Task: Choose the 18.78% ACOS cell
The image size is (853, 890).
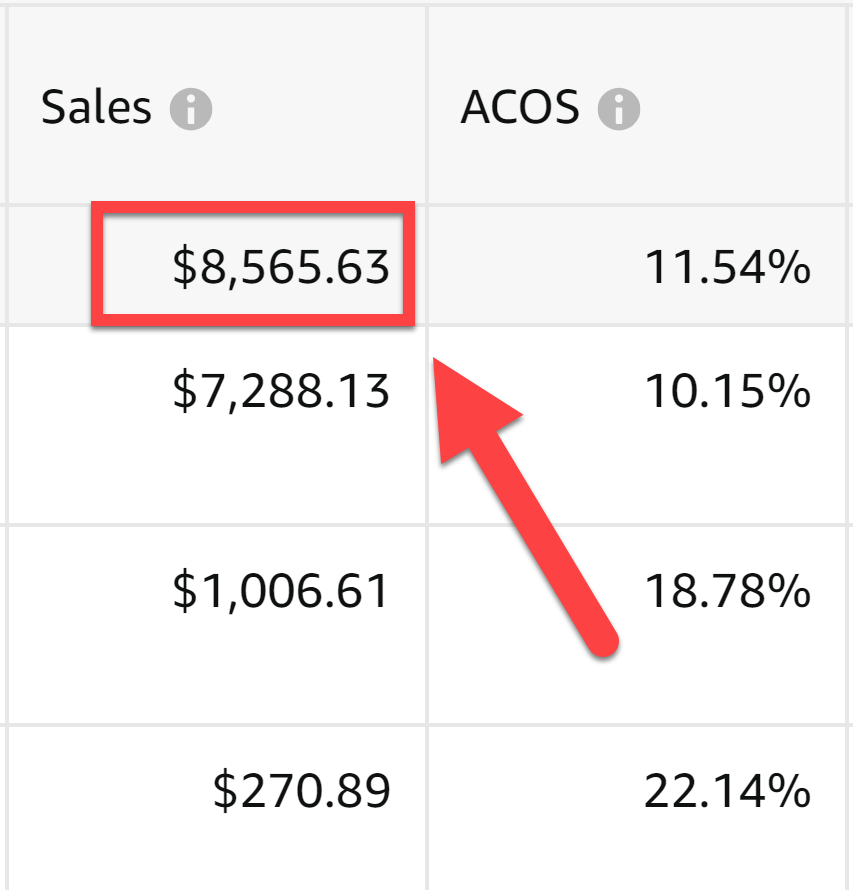Action: (726, 592)
